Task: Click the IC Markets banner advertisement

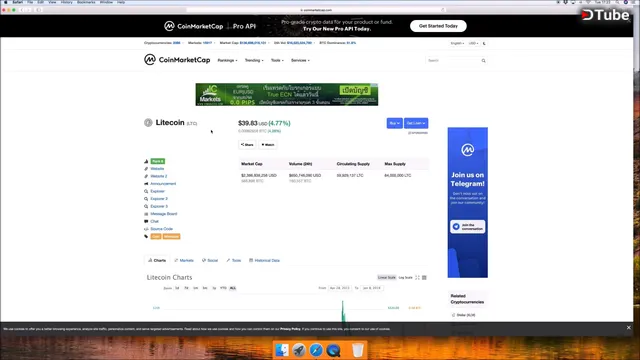Action: (287, 95)
